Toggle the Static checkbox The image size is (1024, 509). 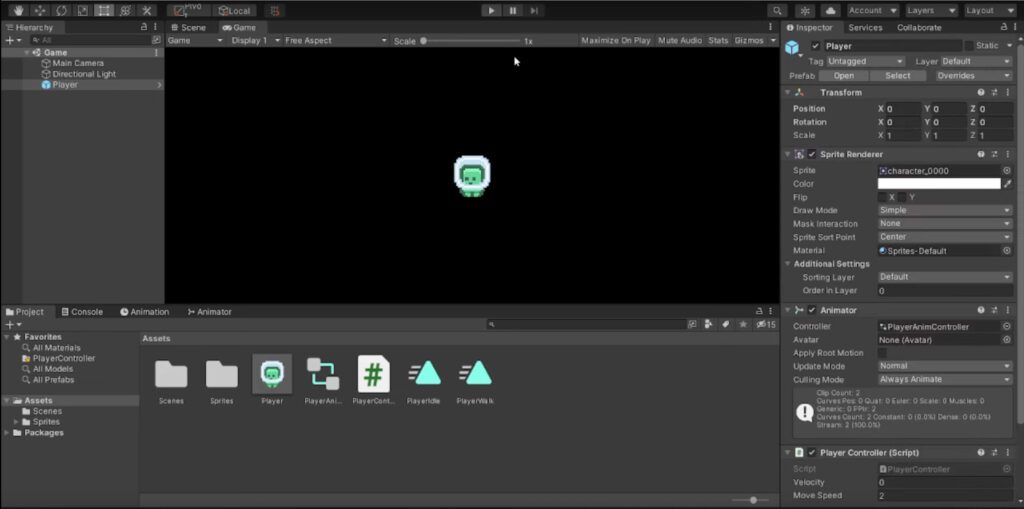(x=969, y=46)
